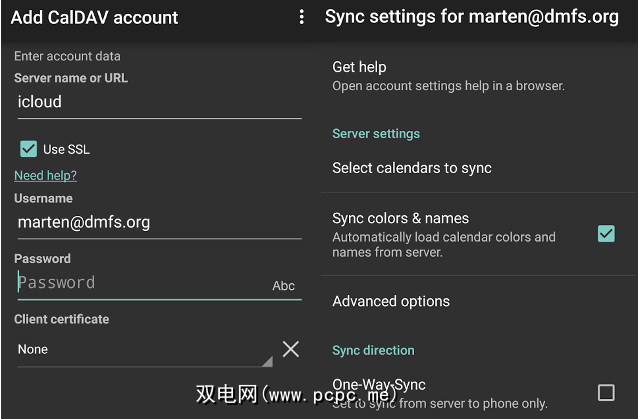Focus the Username input field
Viewport: 640px width, 419px height.
pyautogui.click(x=157, y=223)
